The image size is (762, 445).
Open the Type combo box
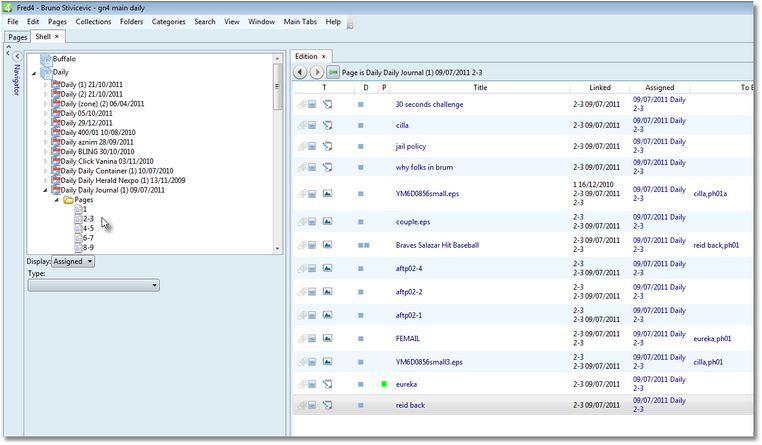click(93, 285)
